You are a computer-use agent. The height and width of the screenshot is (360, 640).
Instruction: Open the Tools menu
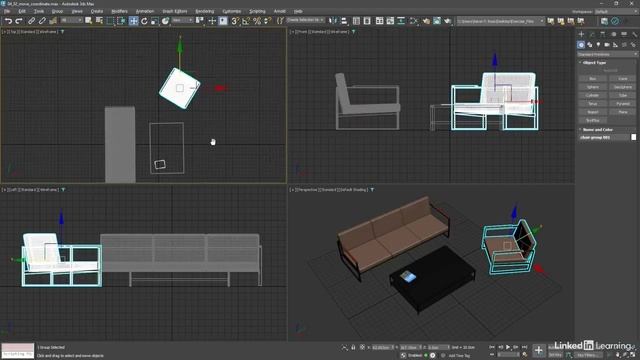point(39,11)
